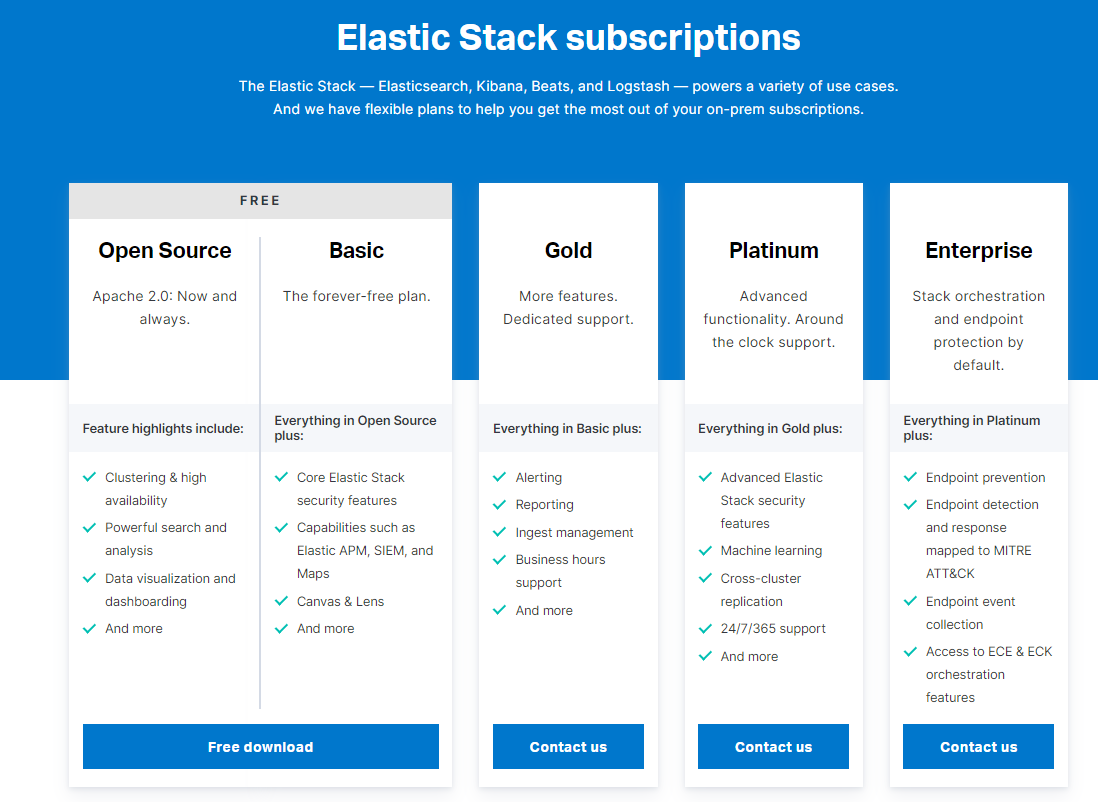Screen dimensions: 1098x802
Task: Click the "Free download" button
Action: (260, 746)
